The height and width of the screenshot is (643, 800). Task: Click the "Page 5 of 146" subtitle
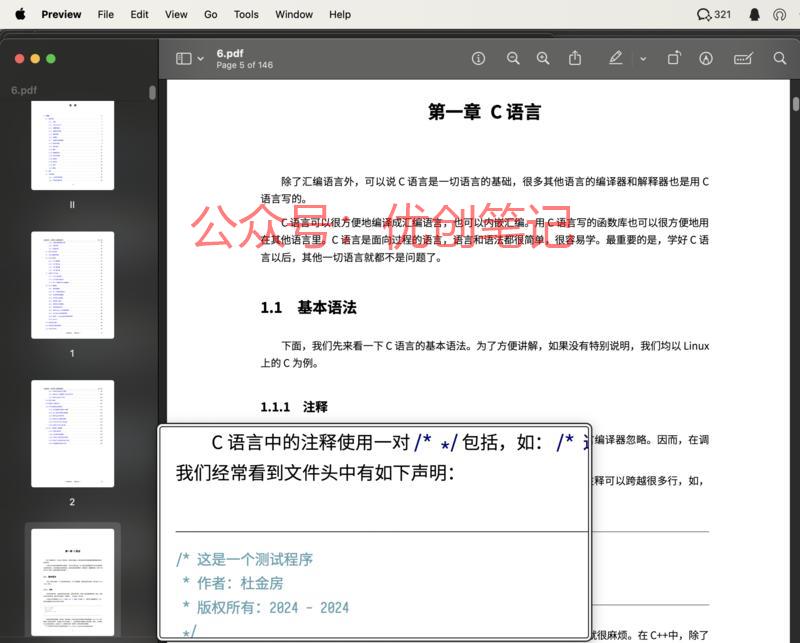pos(244,65)
